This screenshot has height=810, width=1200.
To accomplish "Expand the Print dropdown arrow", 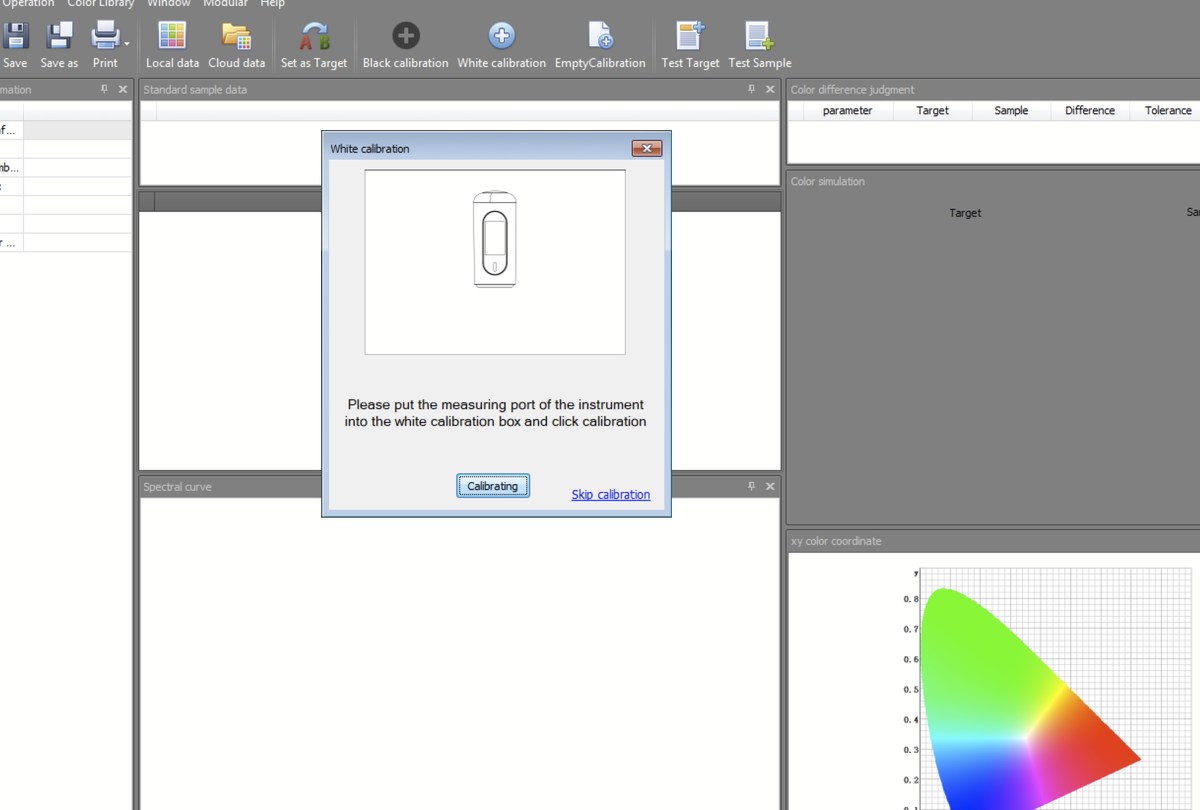I will pyautogui.click(x=127, y=43).
